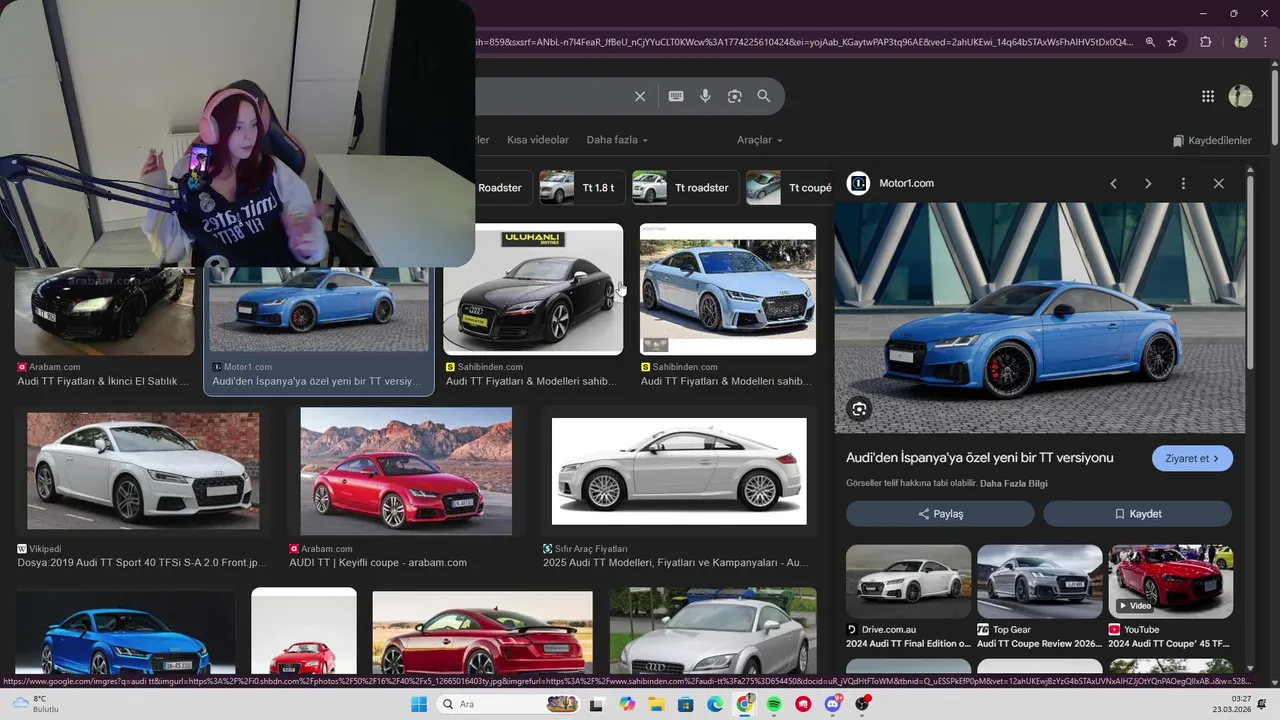The width and height of the screenshot is (1280, 720).
Task: Open Discord from the taskbar
Action: pos(833,704)
